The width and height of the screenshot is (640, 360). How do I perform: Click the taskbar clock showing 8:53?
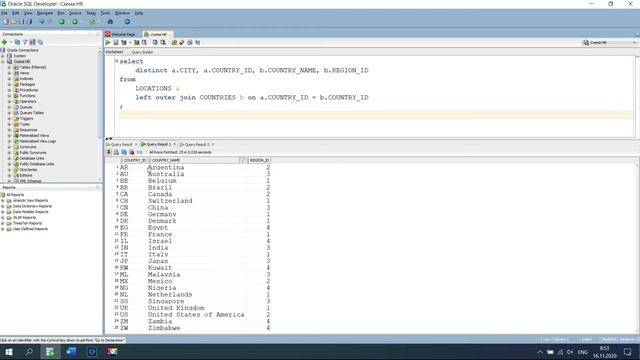604,352
